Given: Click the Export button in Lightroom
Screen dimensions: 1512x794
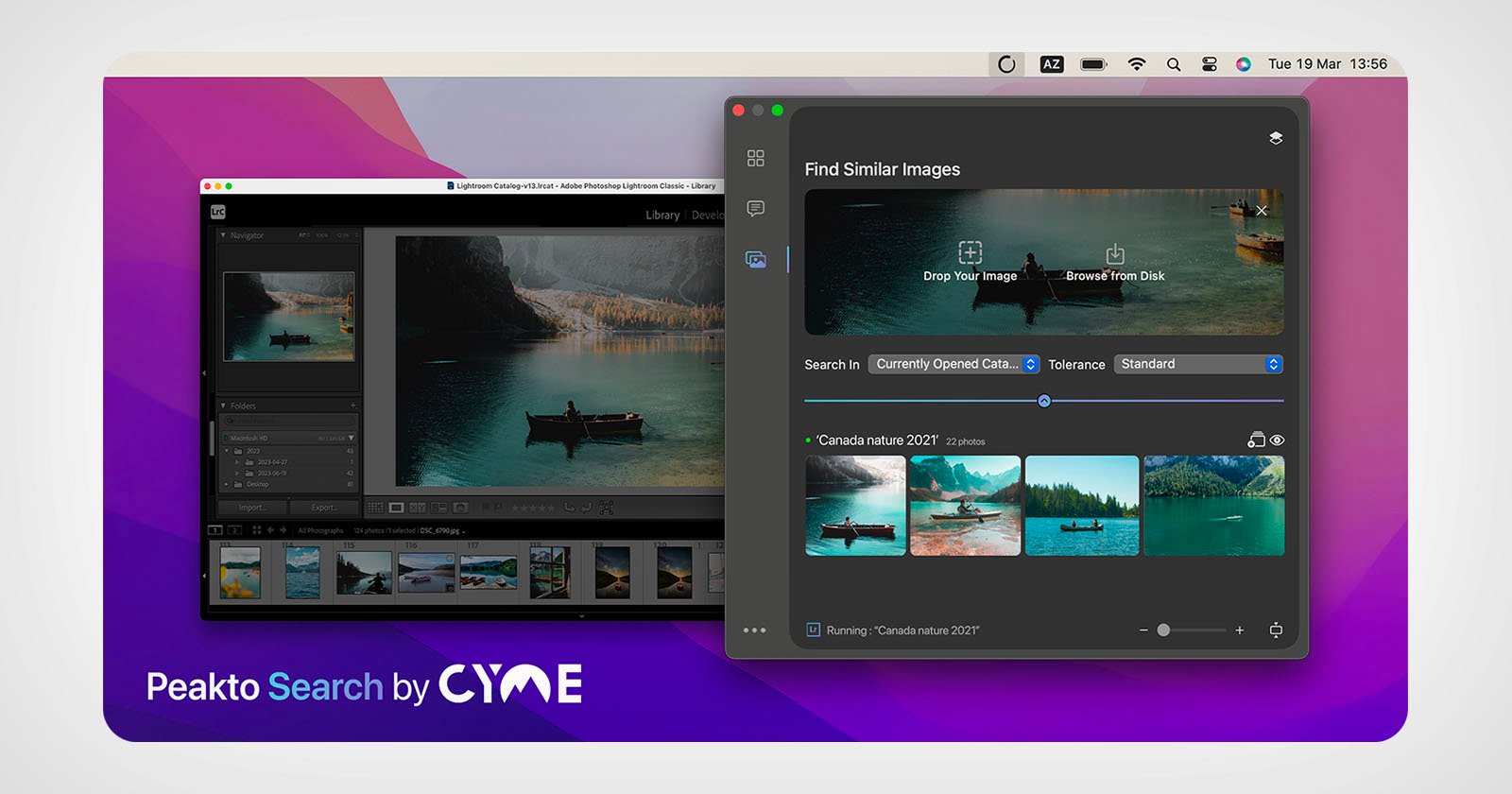Looking at the screenshot, I should (x=324, y=508).
